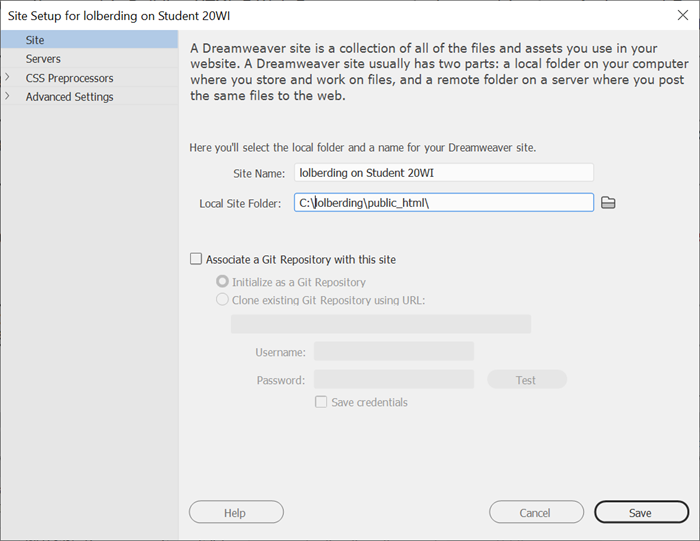Edit the Site Name field
Image resolution: width=700 pixels, height=541 pixels.
444,173
